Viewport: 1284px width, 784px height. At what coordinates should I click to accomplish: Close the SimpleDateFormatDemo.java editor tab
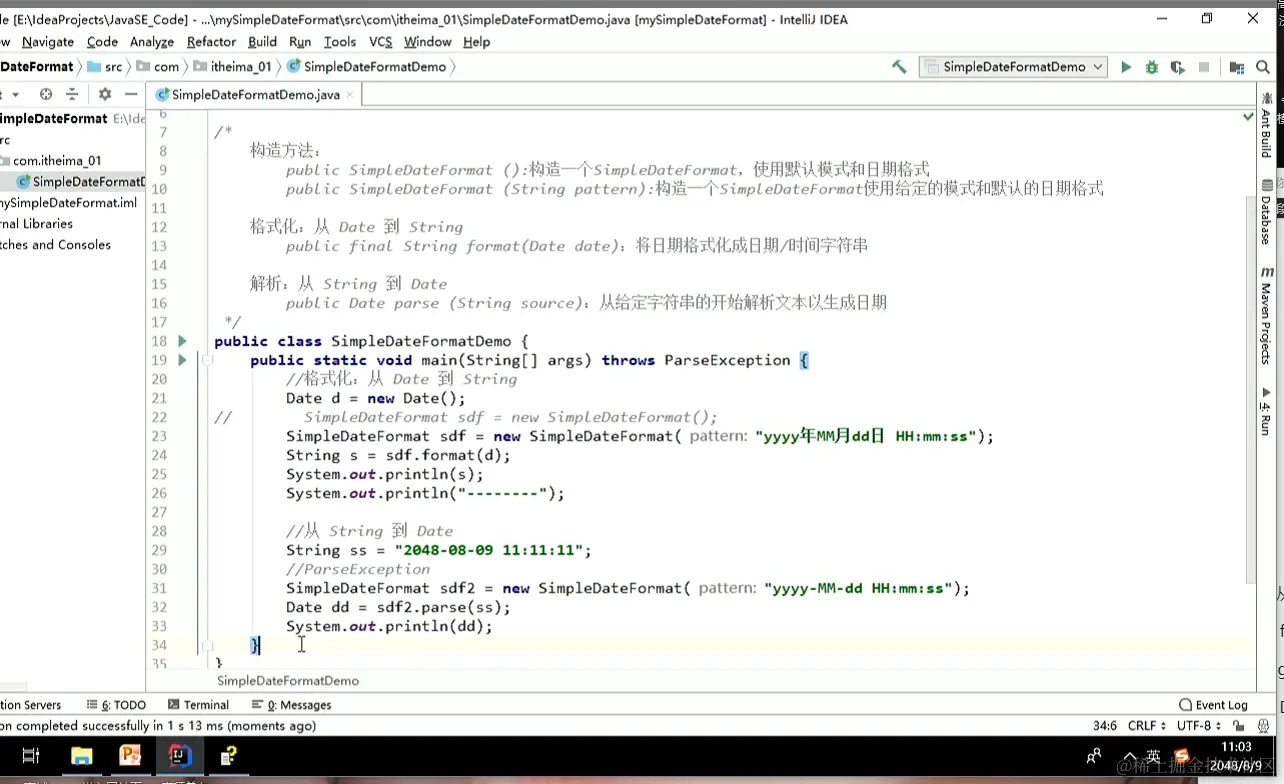[352, 95]
